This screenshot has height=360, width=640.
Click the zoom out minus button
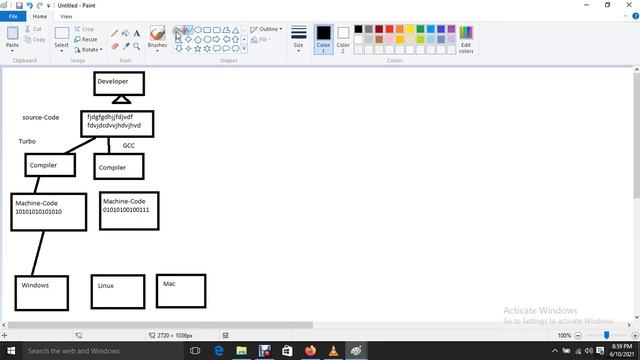pyautogui.click(x=578, y=336)
